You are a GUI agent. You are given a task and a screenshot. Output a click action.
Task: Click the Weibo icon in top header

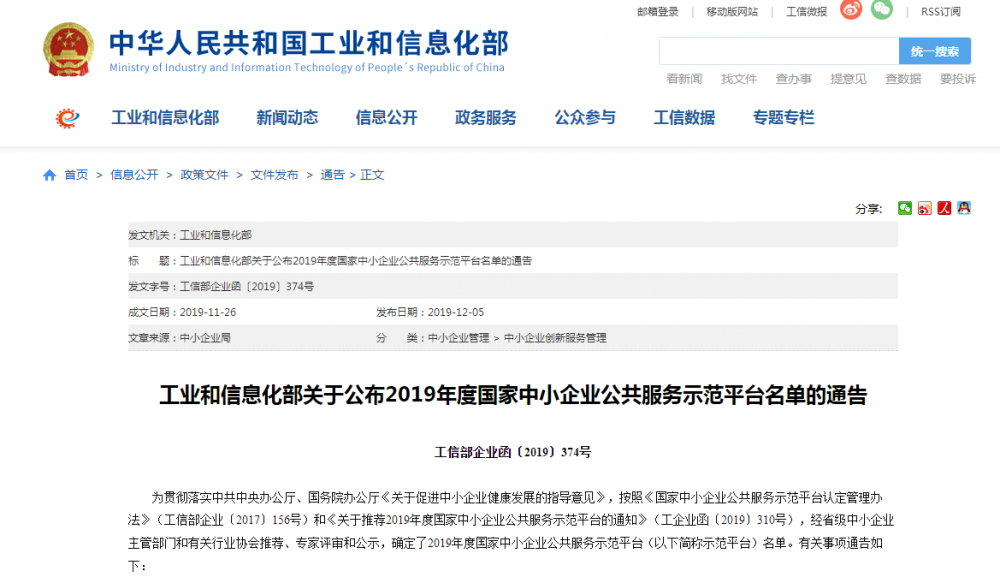click(x=850, y=10)
